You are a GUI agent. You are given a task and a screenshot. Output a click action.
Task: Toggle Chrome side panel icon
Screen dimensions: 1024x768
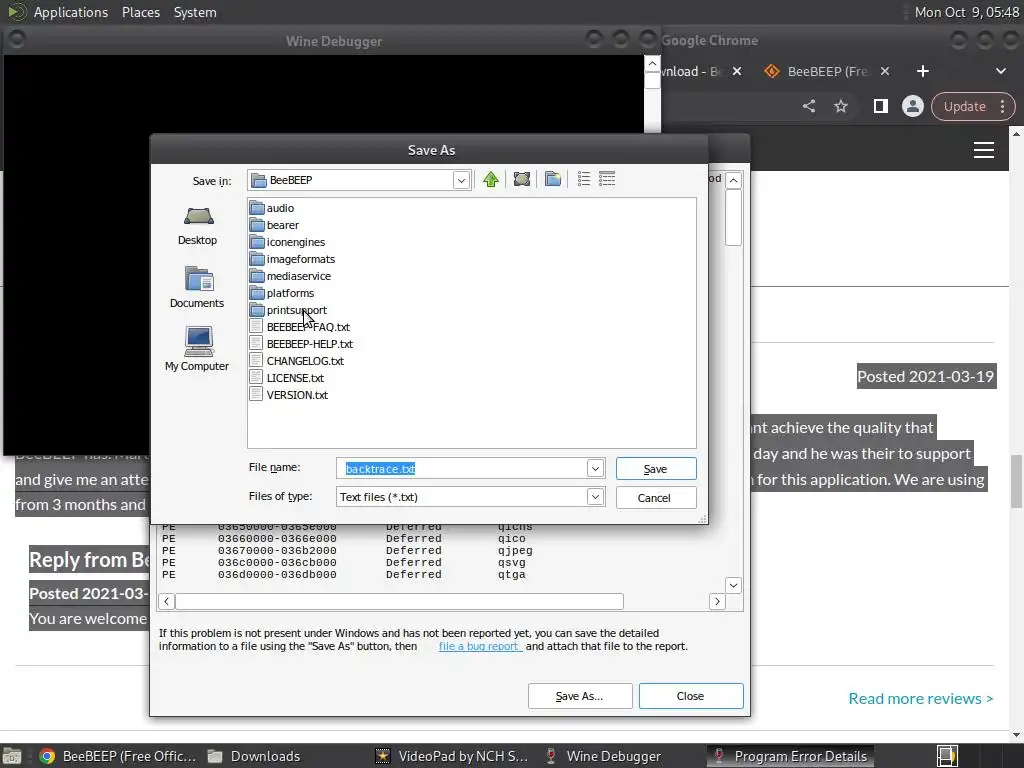click(x=880, y=106)
